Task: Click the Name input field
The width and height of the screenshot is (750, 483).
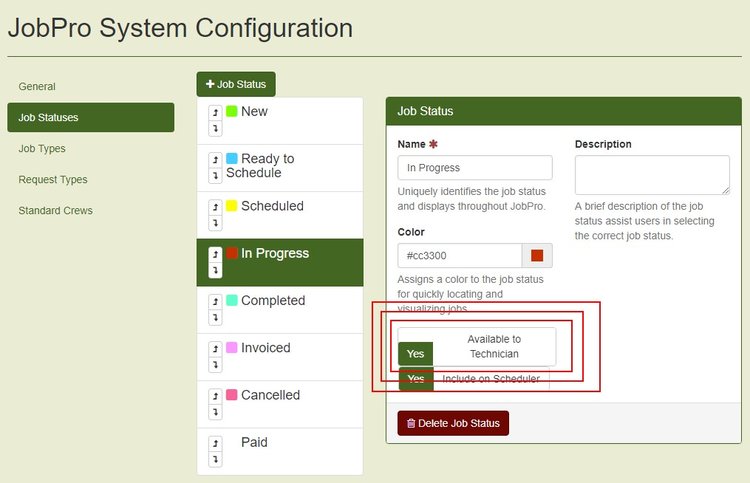Action: click(x=475, y=168)
